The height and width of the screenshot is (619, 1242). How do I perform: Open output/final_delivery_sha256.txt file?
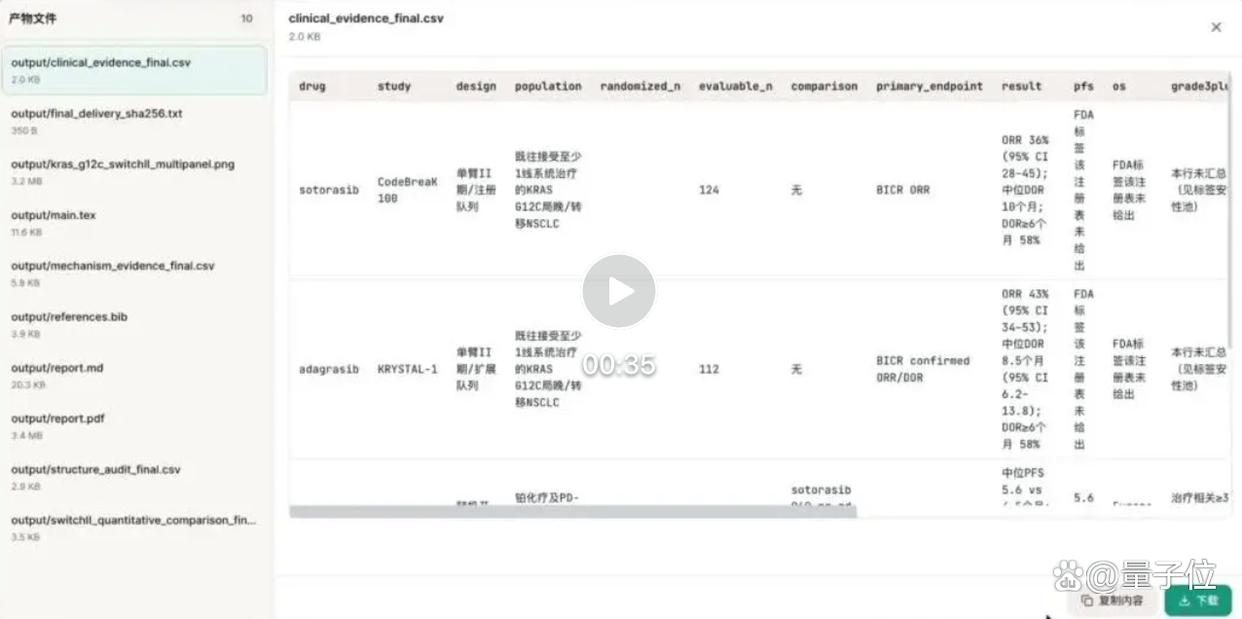pyautogui.click(x=134, y=121)
